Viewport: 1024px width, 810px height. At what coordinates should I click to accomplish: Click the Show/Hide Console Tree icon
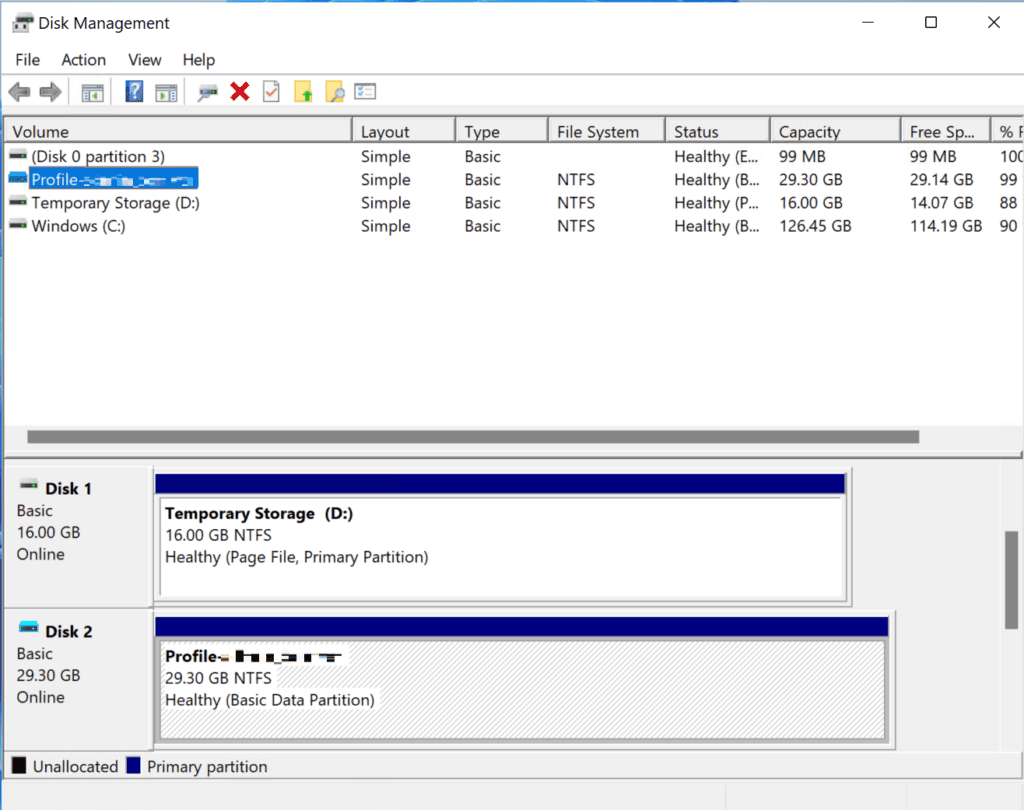coord(93,92)
